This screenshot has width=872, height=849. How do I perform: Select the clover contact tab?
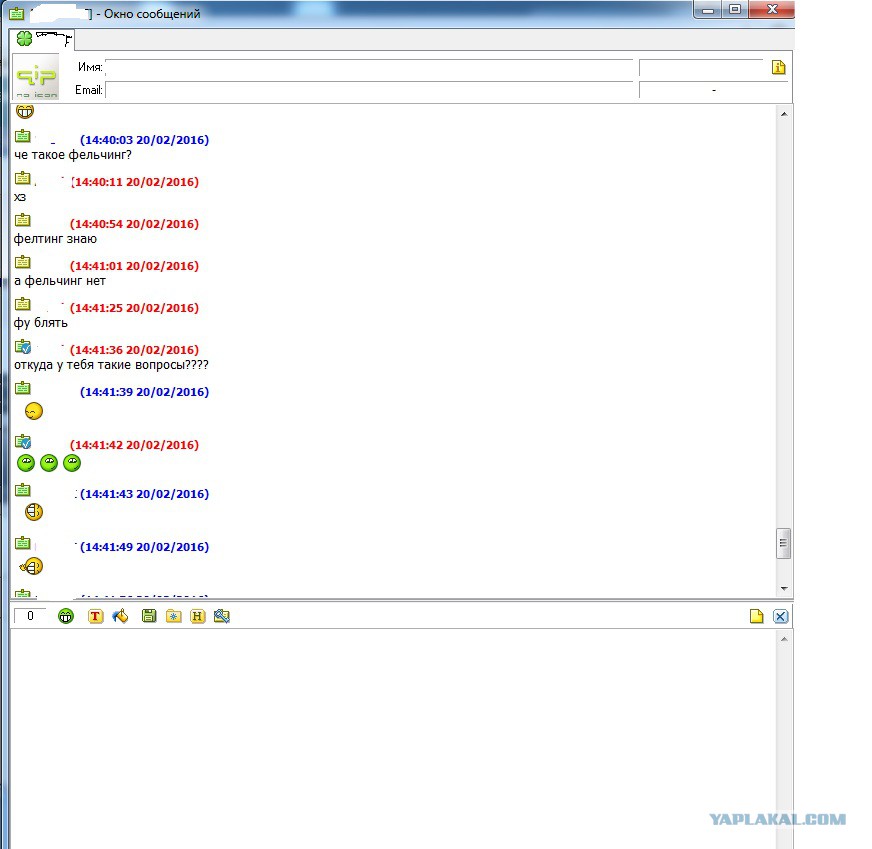42,39
